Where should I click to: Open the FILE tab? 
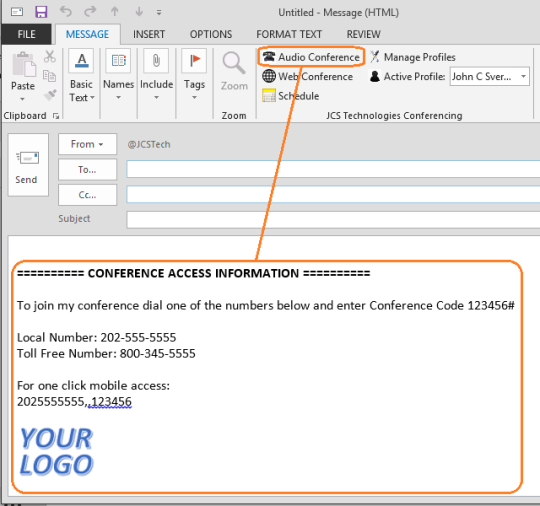coord(27,34)
